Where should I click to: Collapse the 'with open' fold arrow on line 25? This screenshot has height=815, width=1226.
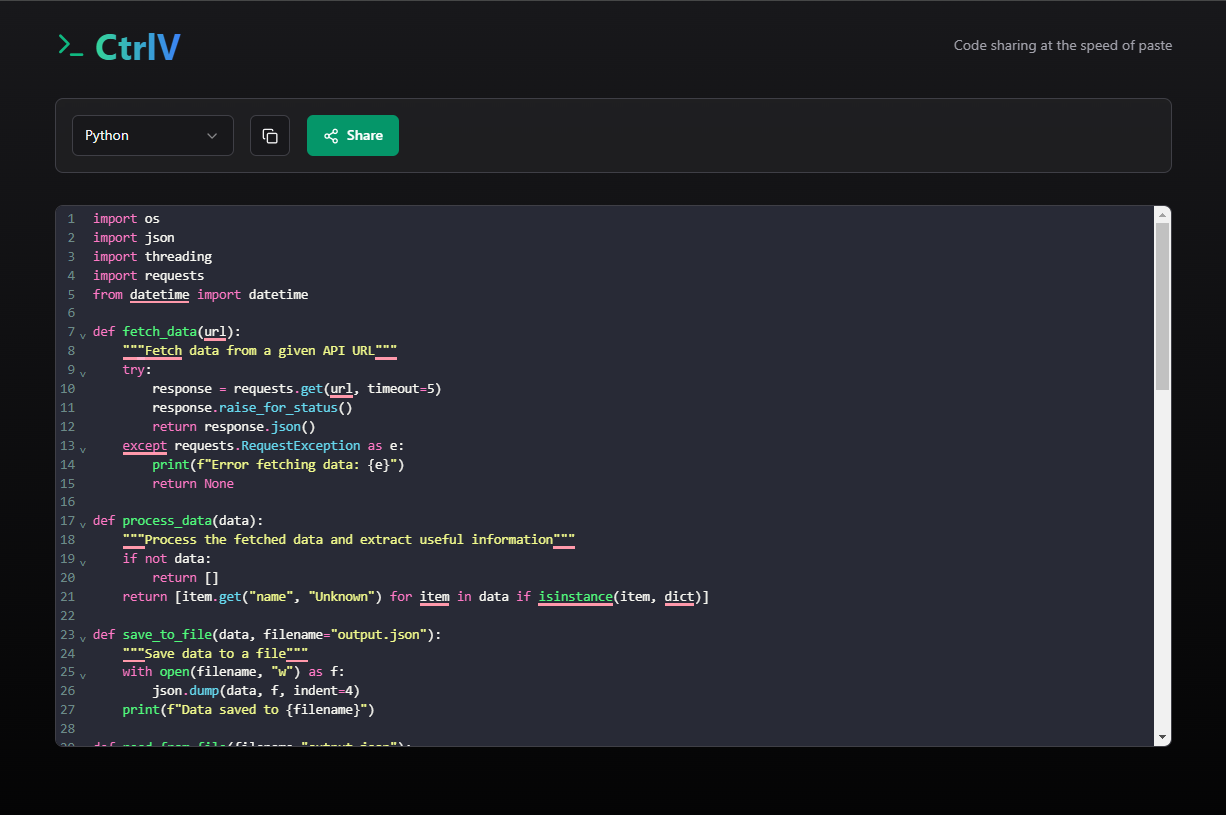[83, 675]
